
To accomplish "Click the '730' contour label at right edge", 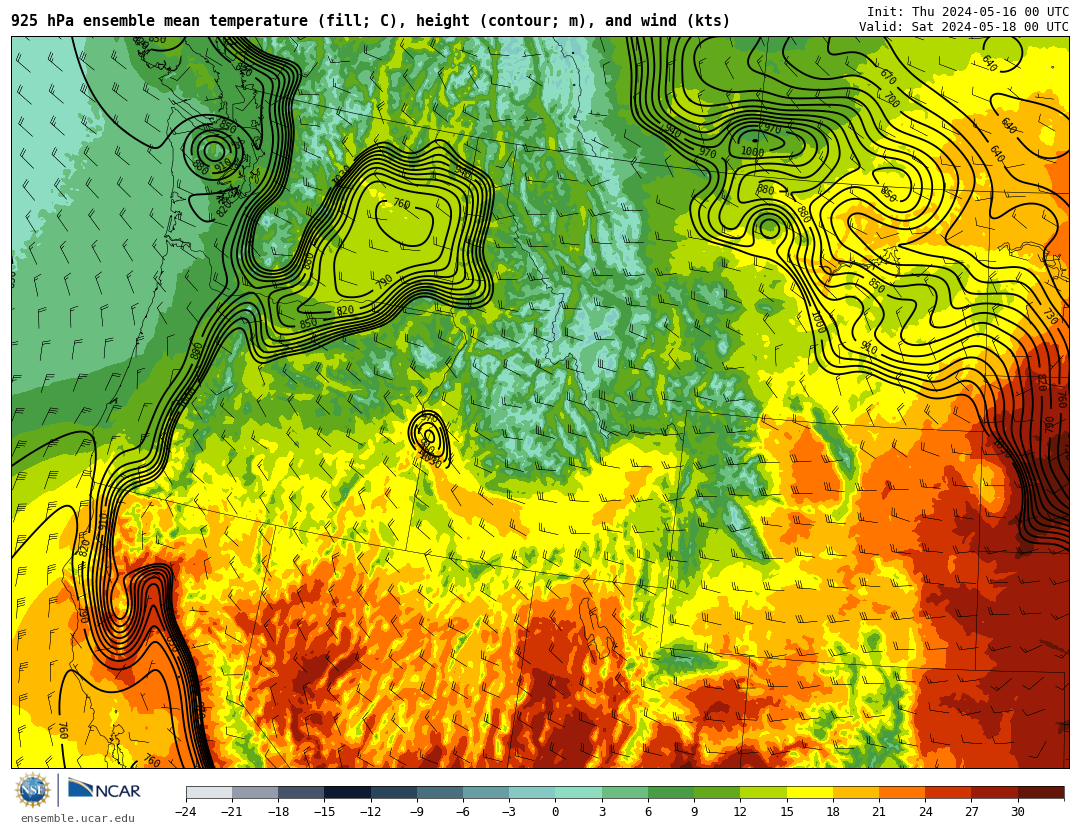I will pyautogui.click(x=1050, y=316).
